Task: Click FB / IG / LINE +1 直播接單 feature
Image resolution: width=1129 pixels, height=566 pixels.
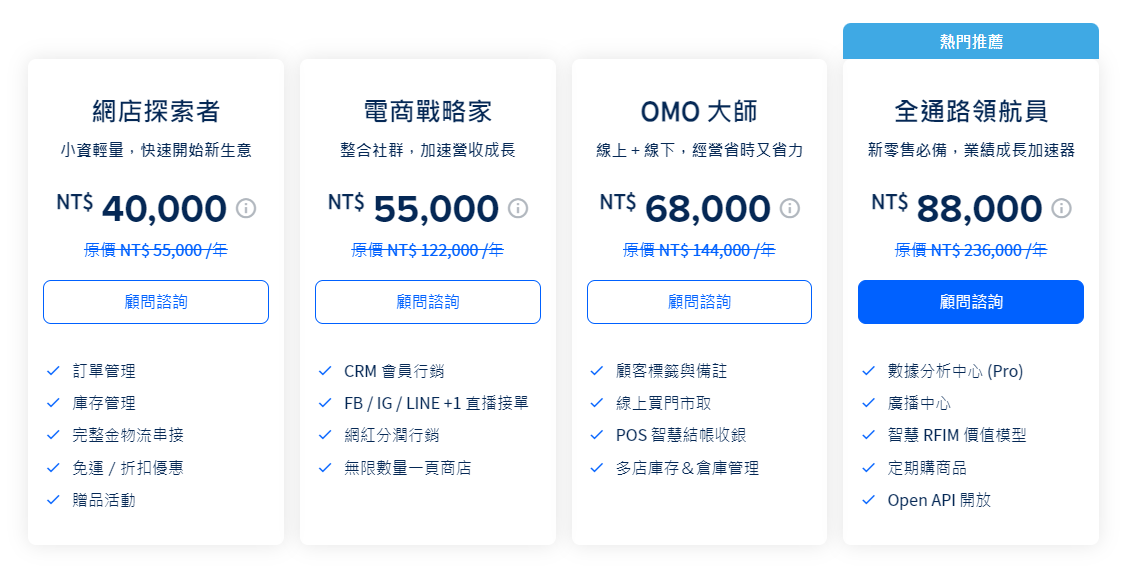Action: pos(436,403)
